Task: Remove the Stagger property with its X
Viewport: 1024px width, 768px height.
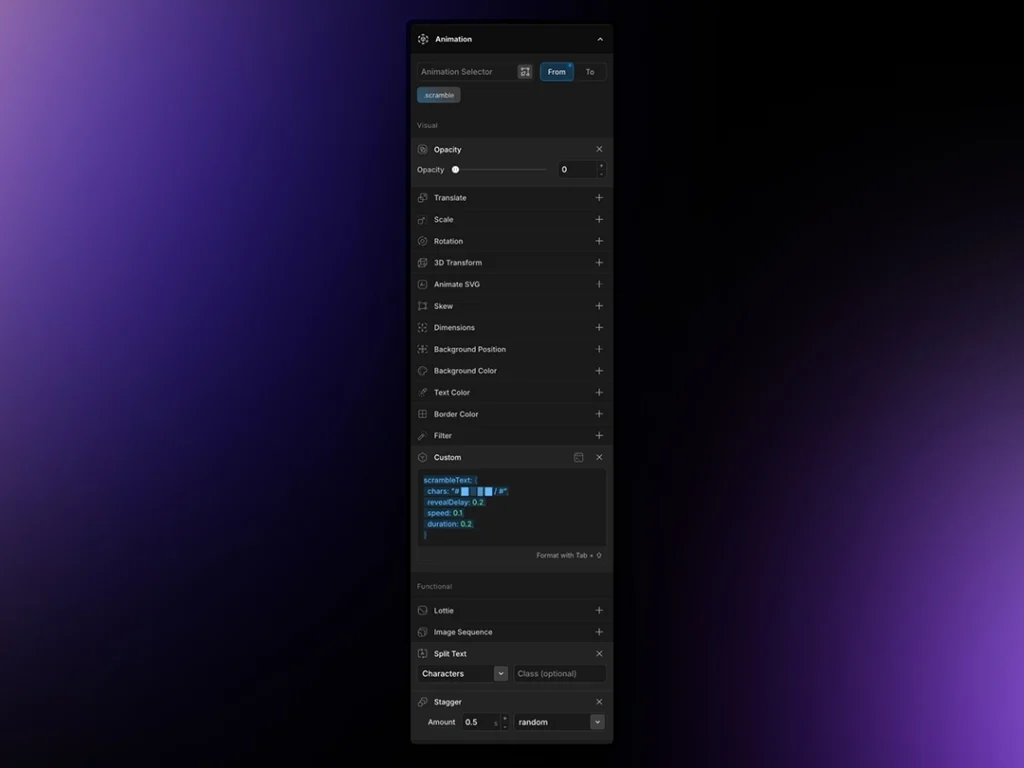Action: 599,702
